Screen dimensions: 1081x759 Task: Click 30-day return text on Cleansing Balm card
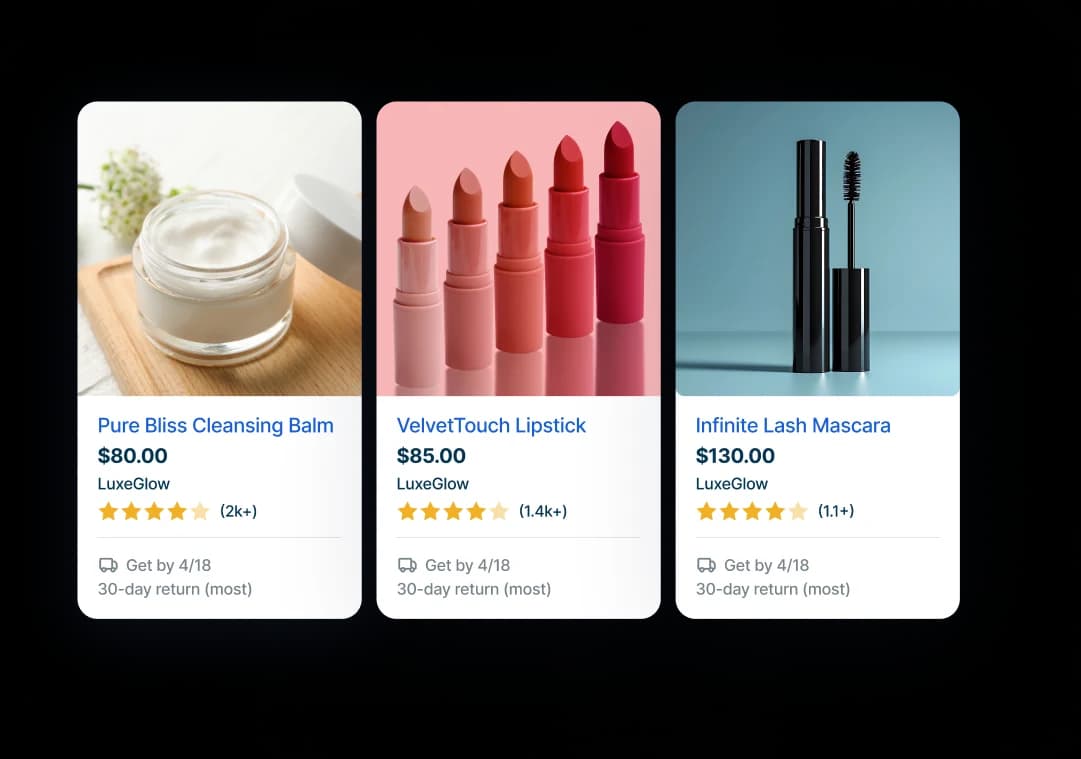point(175,589)
